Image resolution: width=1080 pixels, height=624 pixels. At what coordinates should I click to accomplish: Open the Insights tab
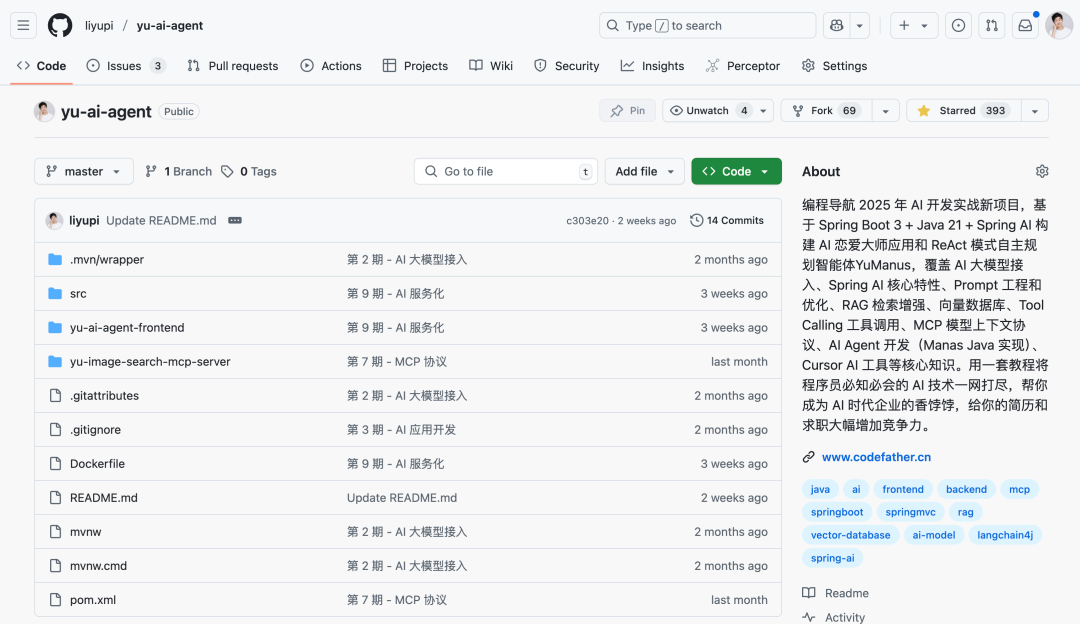pos(652,66)
